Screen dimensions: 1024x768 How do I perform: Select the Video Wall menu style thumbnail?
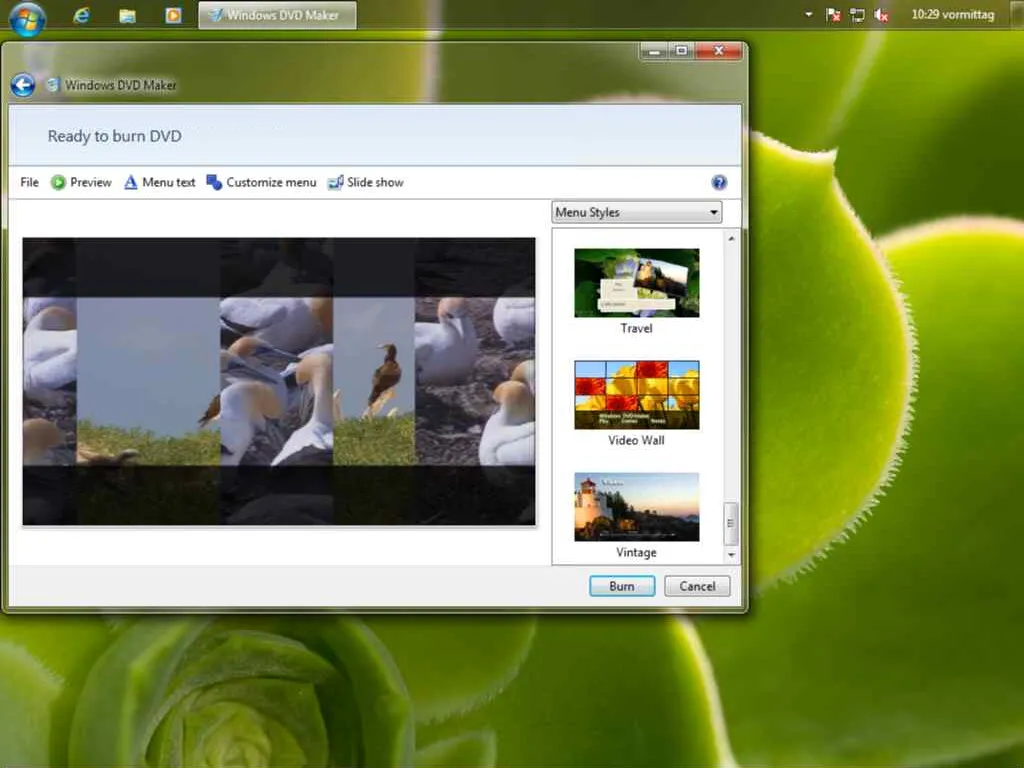point(637,395)
